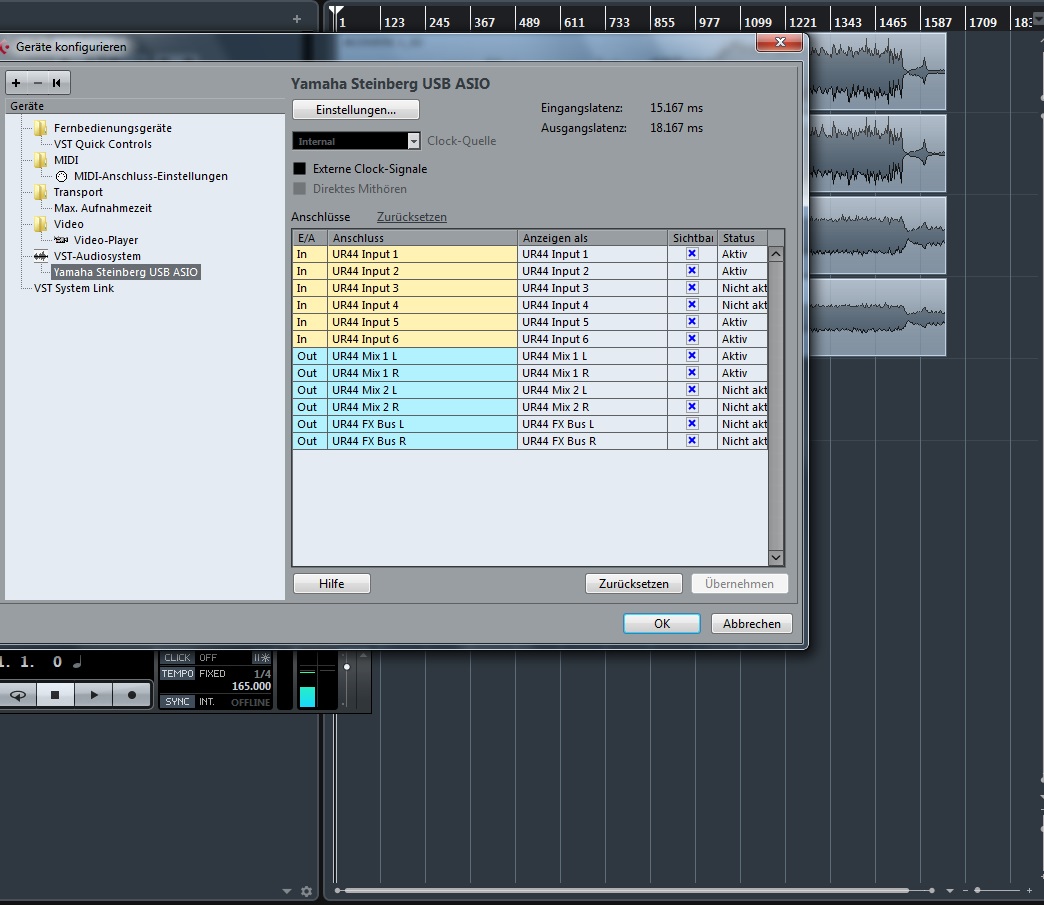Toggle Sichtbar checkbox for UR44 Input 4
1044x905 pixels.
(692, 305)
